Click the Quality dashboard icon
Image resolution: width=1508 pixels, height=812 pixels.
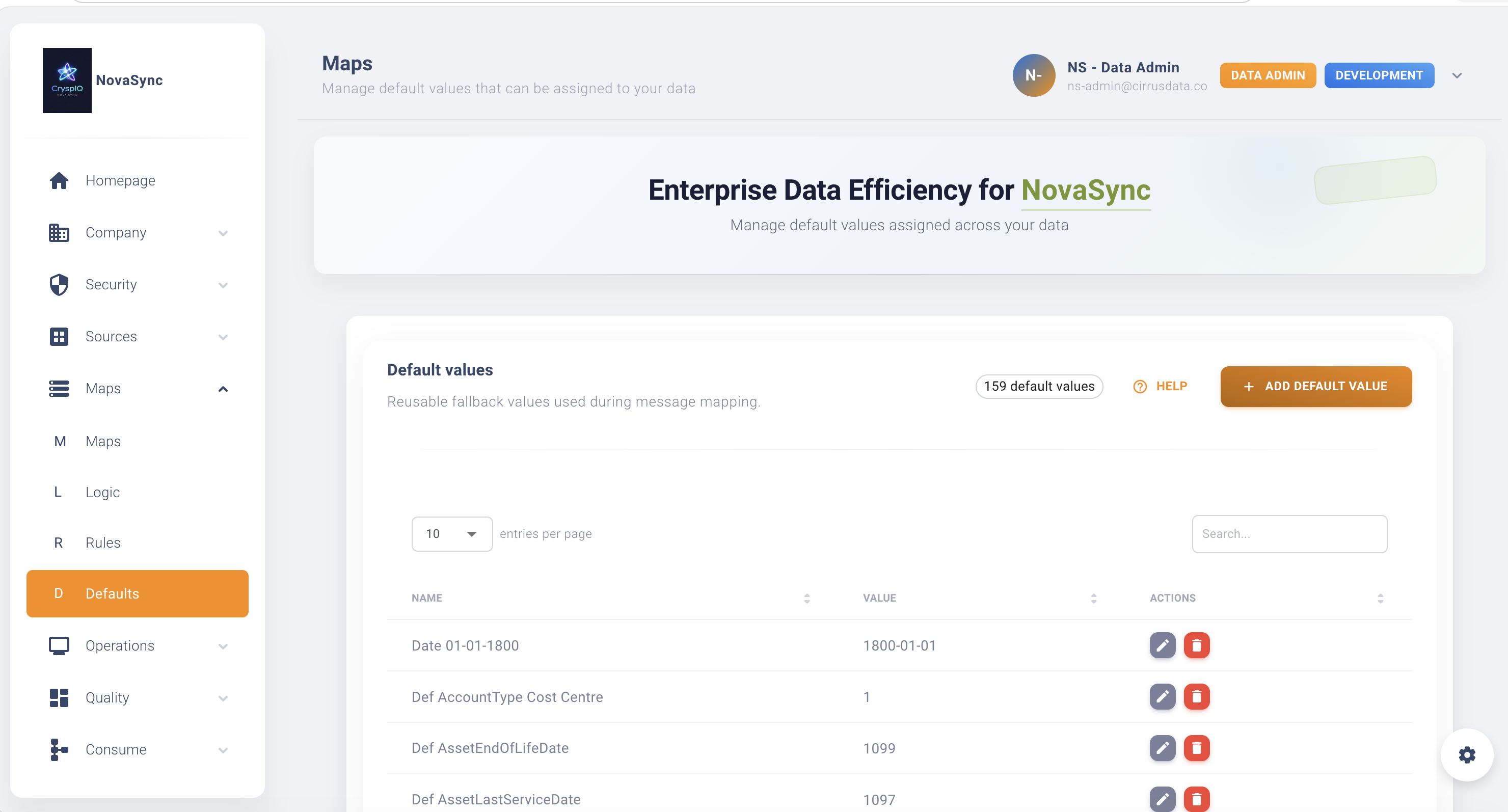(59, 698)
